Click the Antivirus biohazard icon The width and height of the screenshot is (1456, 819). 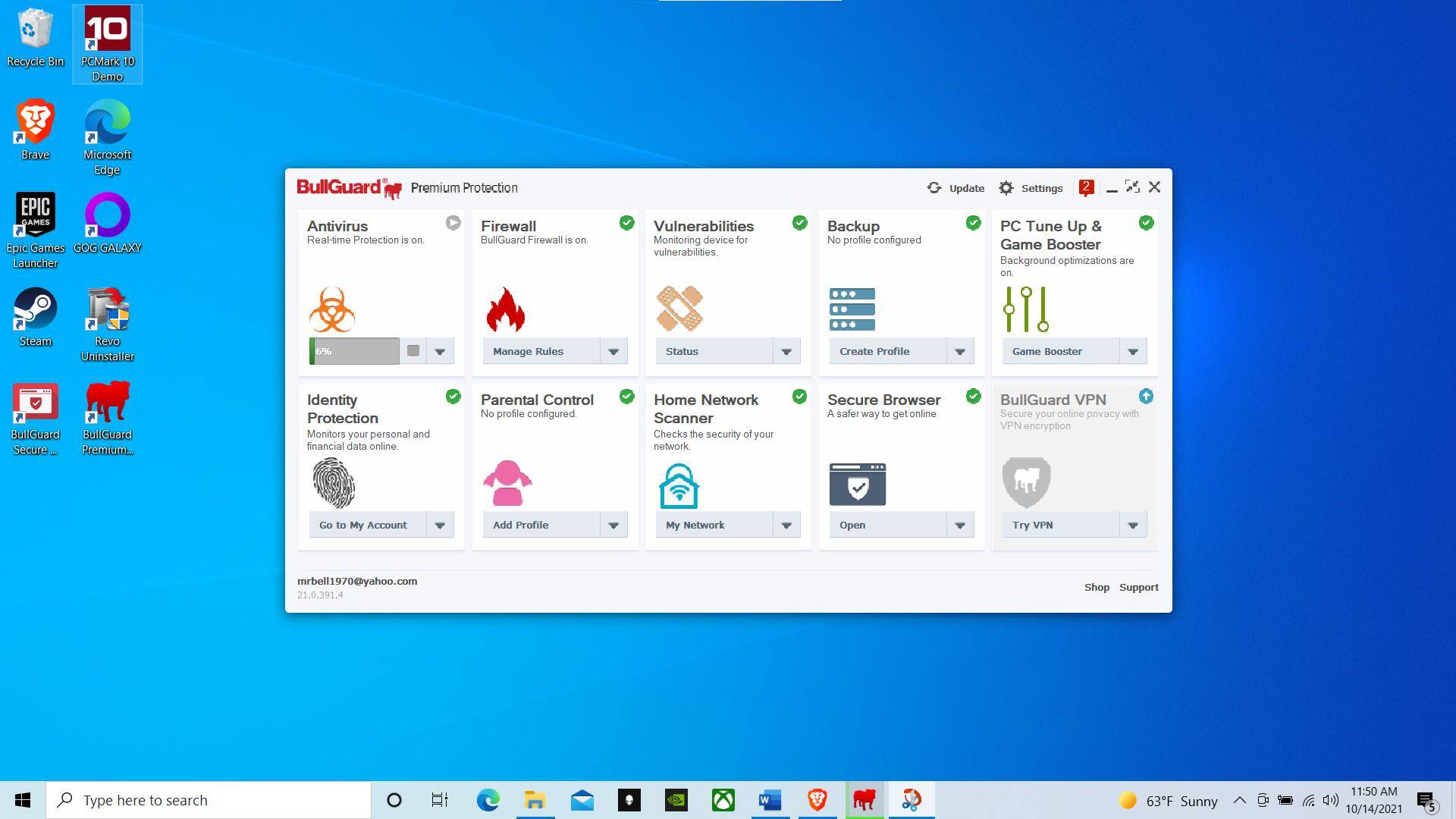[x=331, y=309]
